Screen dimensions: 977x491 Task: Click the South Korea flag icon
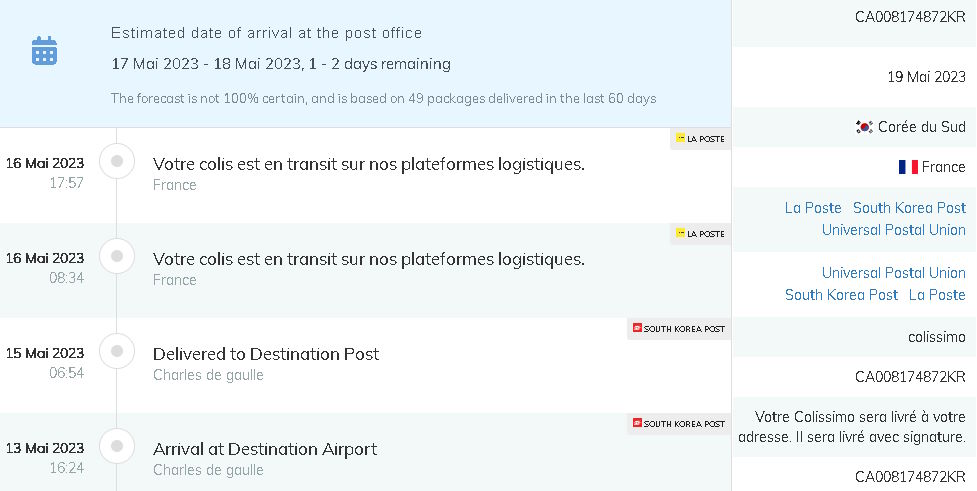coord(864,127)
